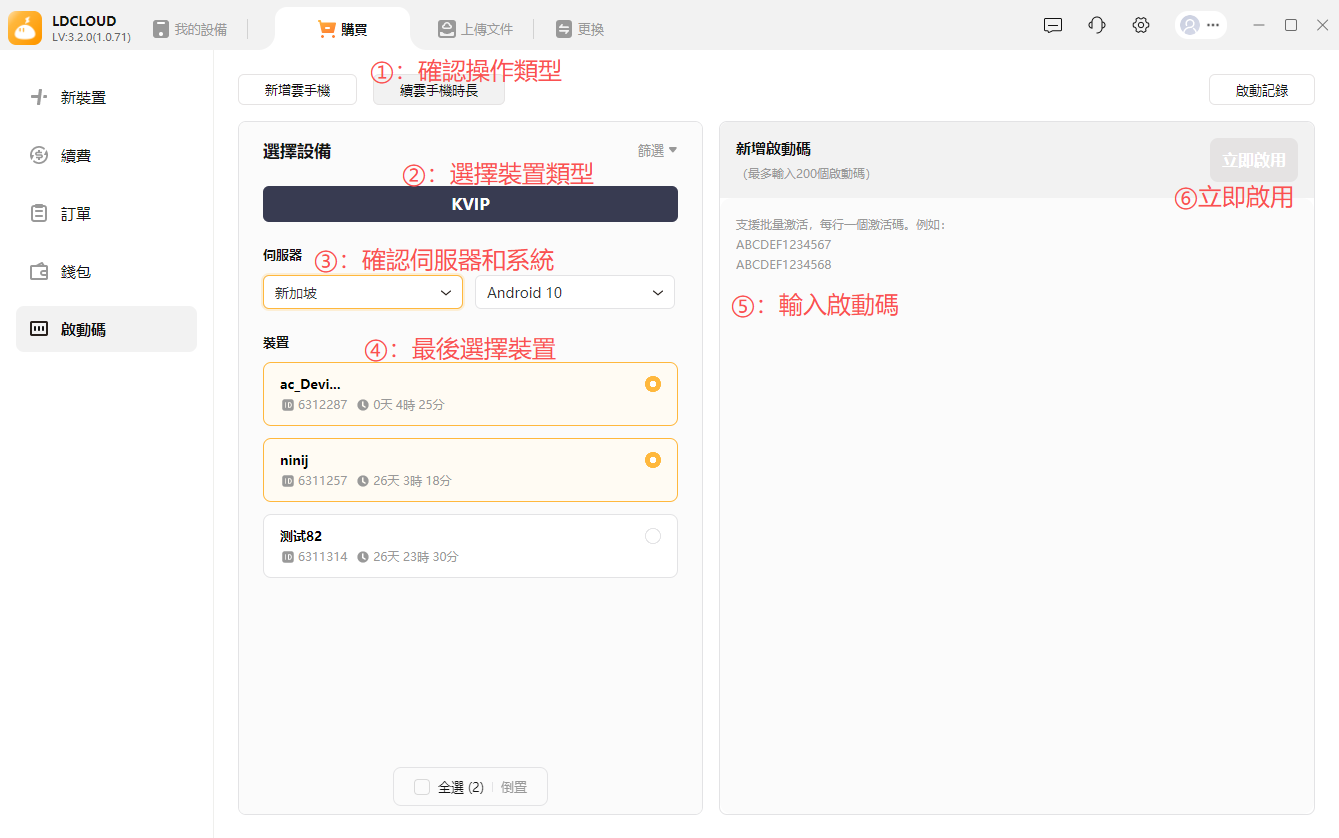The height and width of the screenshot is (838, 1339).
Task: Open the Android 10 system dropdown
Action: coord(574,293)
